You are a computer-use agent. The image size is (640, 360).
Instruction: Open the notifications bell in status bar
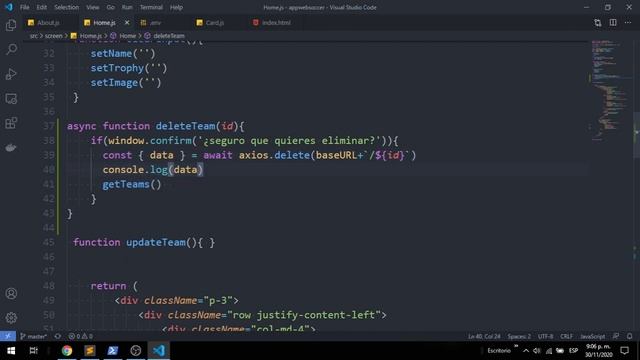click(629, 336)
